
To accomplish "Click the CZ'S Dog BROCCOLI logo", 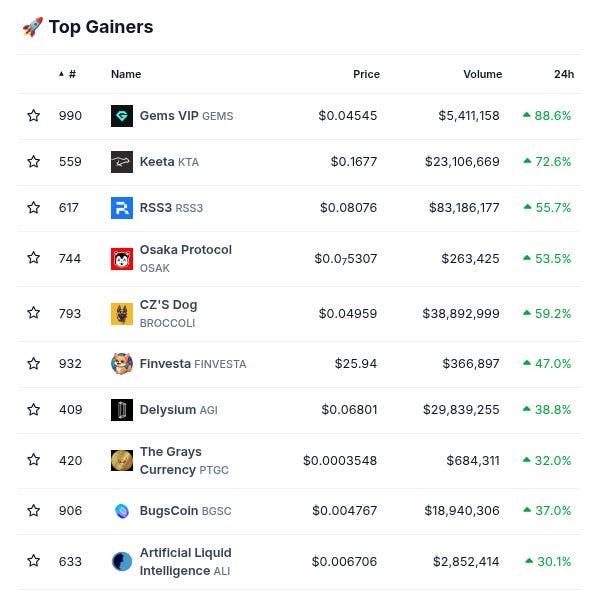I will 122,314.
